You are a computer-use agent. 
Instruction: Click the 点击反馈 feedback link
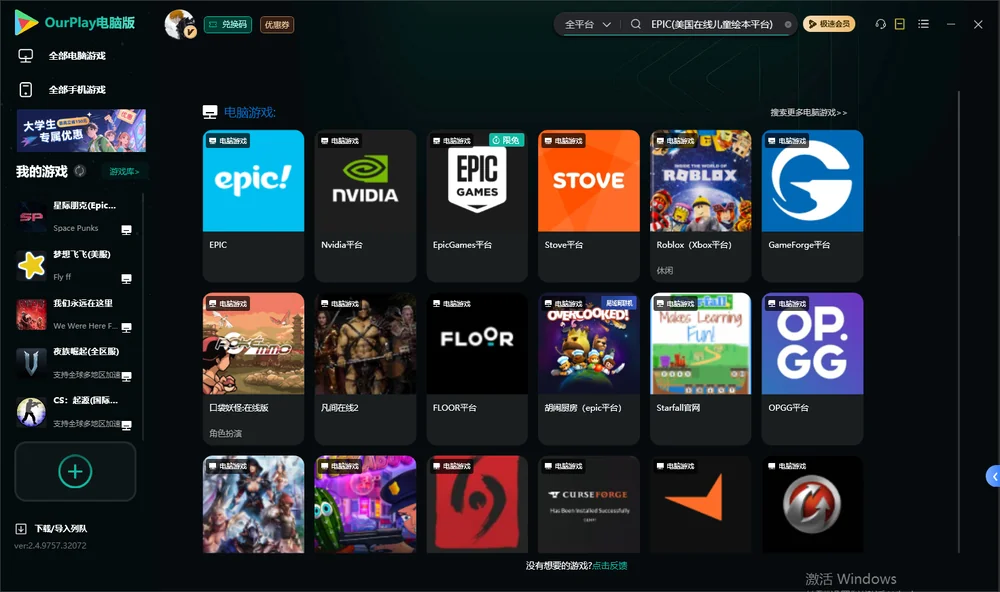[x=610, y=565]
